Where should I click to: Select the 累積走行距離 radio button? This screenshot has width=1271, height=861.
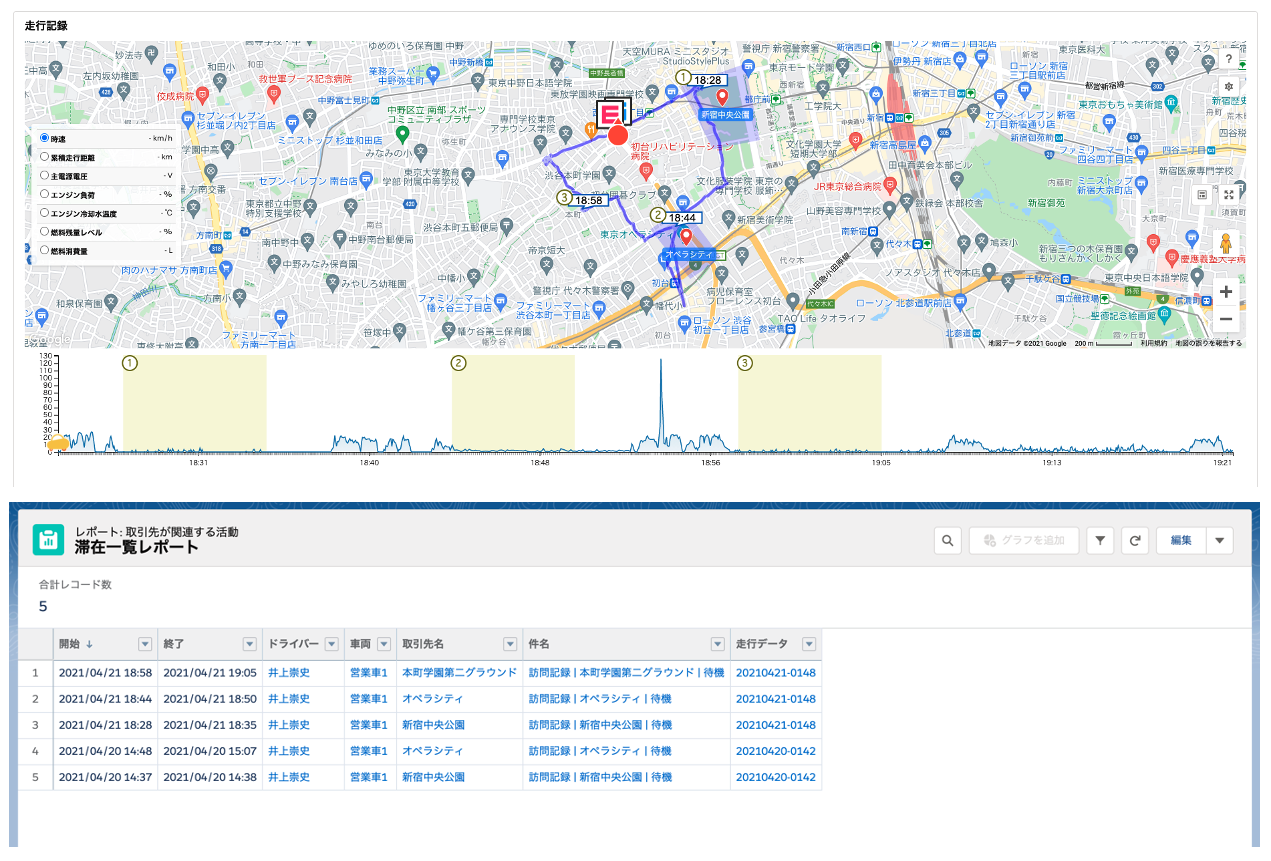tap(44, 156)
